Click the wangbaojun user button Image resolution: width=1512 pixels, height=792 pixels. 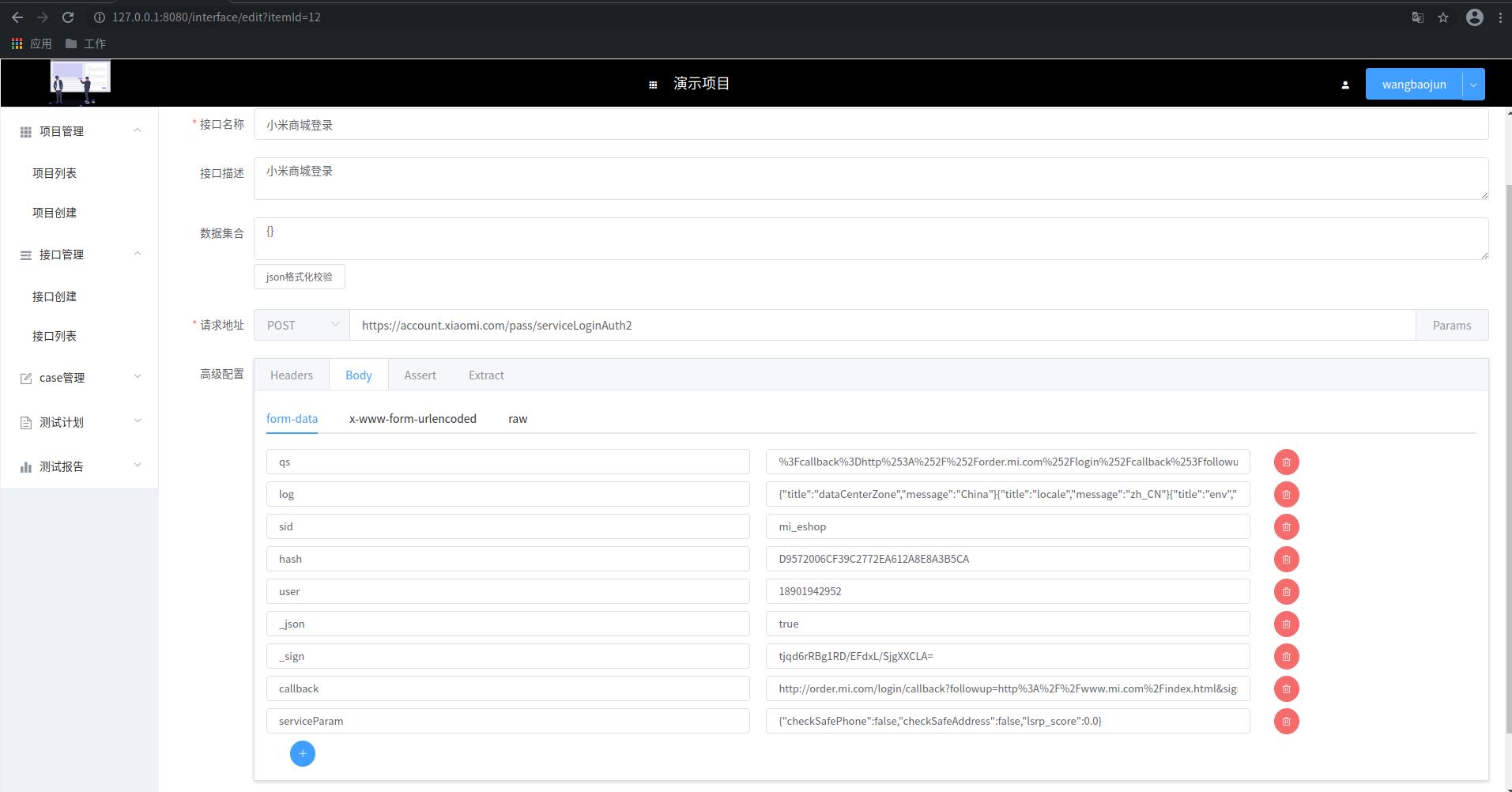1414,85
